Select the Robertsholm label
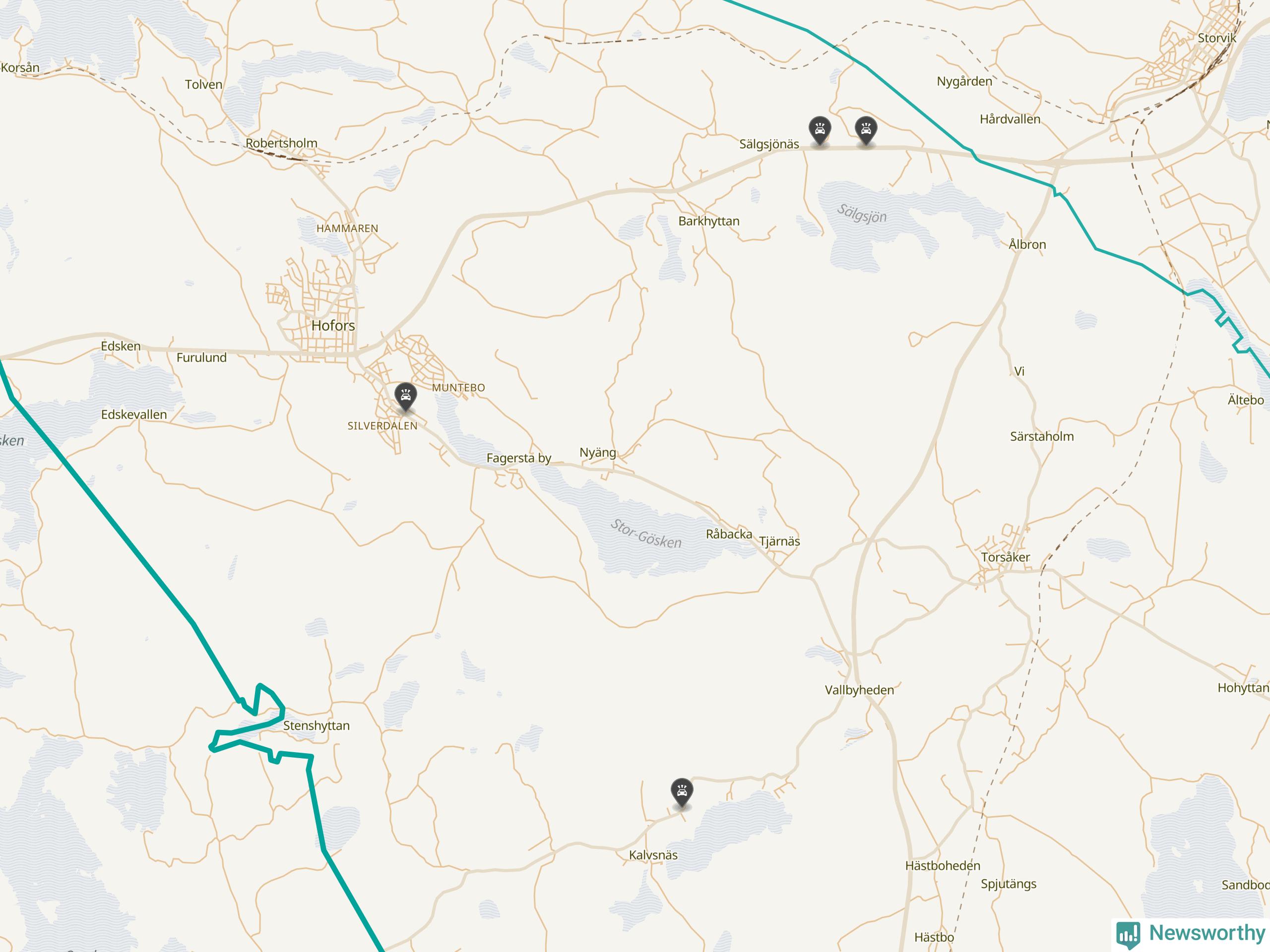Screen dimensions: 1270x952 281,143
